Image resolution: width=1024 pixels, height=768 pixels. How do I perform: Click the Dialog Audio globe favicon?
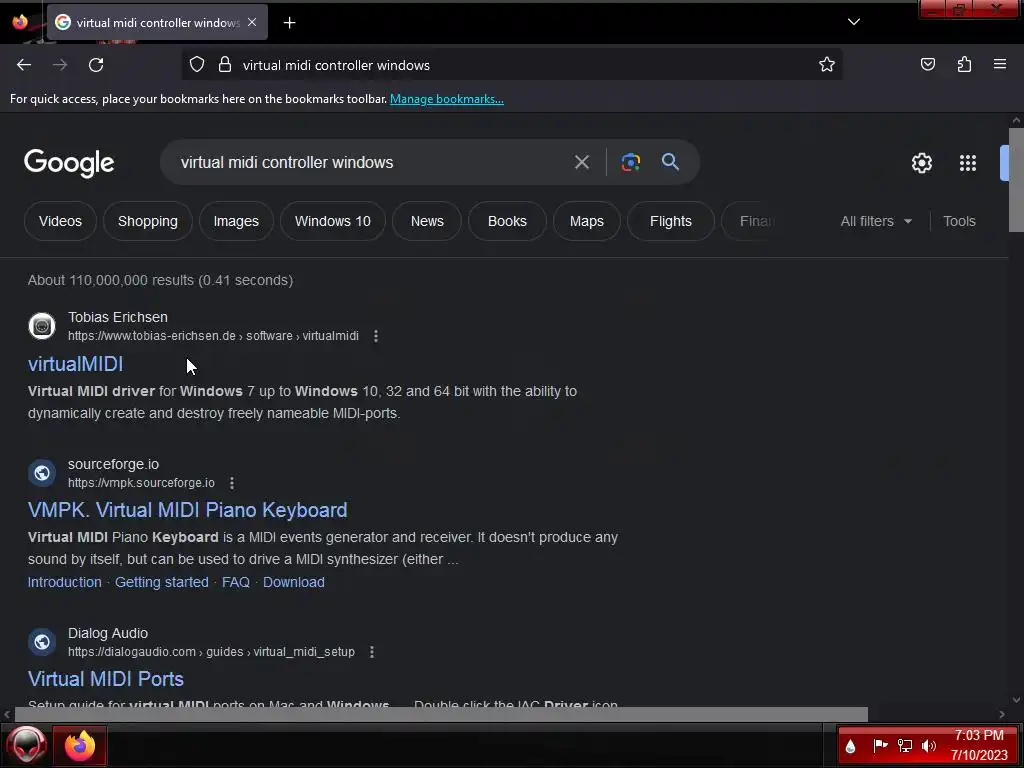pyautogui.click(x=42, y=642)
